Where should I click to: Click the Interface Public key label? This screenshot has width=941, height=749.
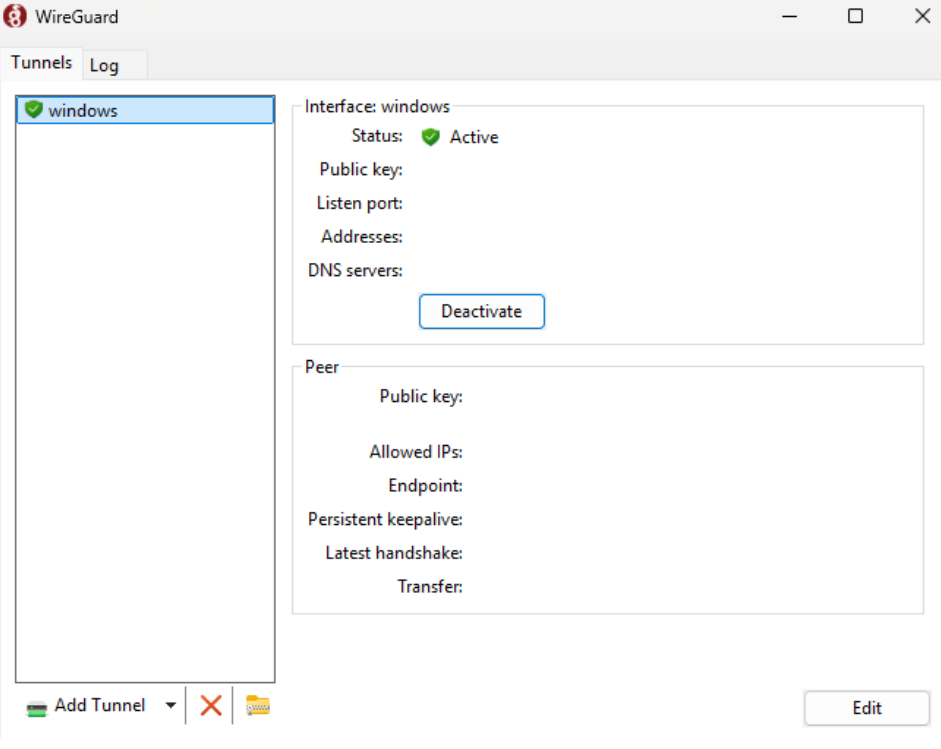click(x=361, y=170)
